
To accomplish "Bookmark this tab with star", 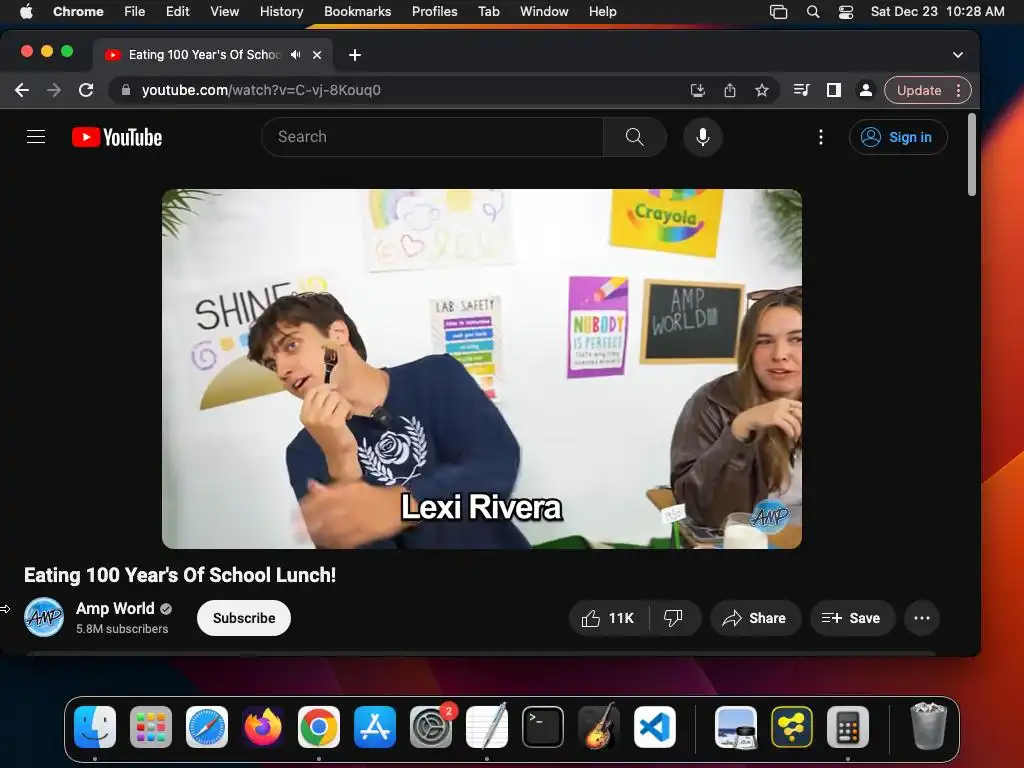I will click(761, 90).
